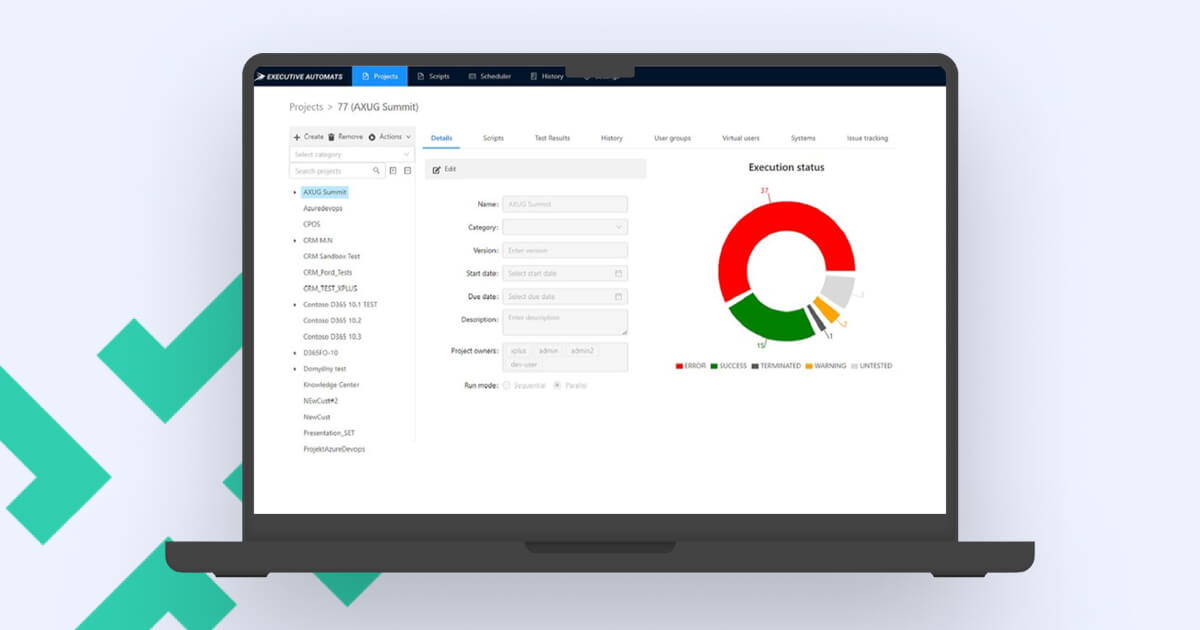Click the red ERROR legend swatch
Viewport: 1200px width, 630px height.
tap(679, 366)
